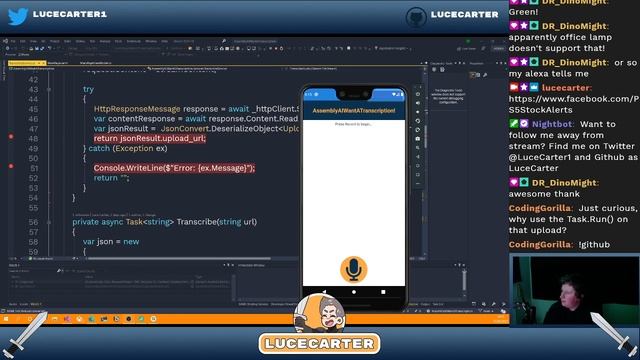The height and width of the screenshot is (360, 640).
Task: Open the emulator more options dots
Action: click(x=418, y=184)
